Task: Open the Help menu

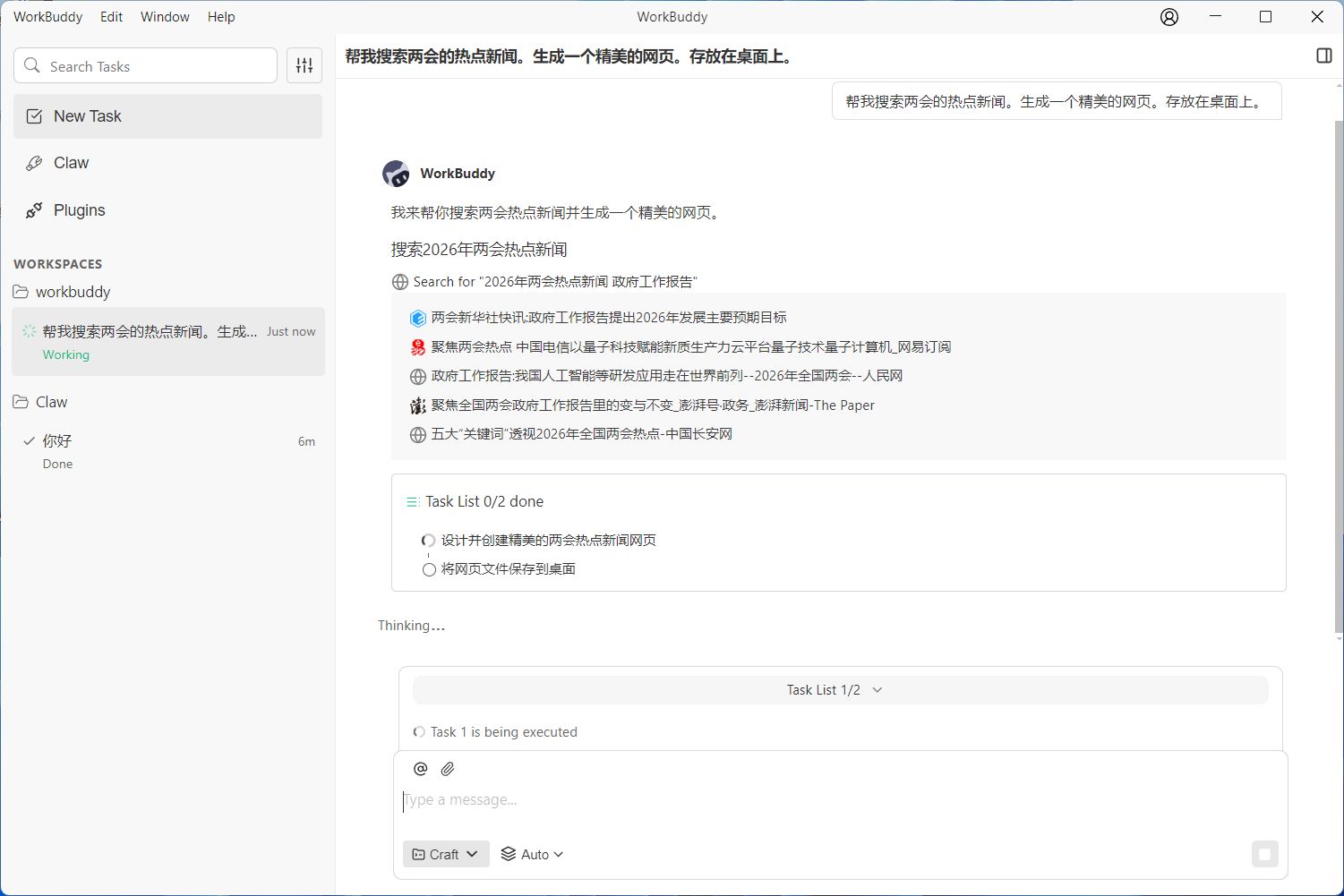Action: tap(221, 17)
